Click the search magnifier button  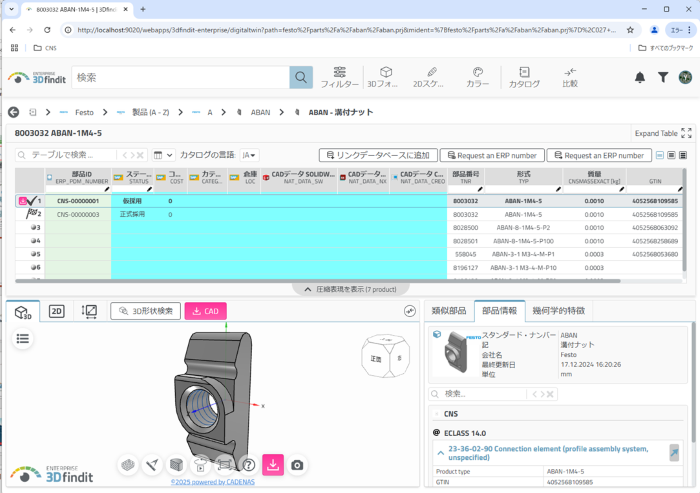click(301, 77)
